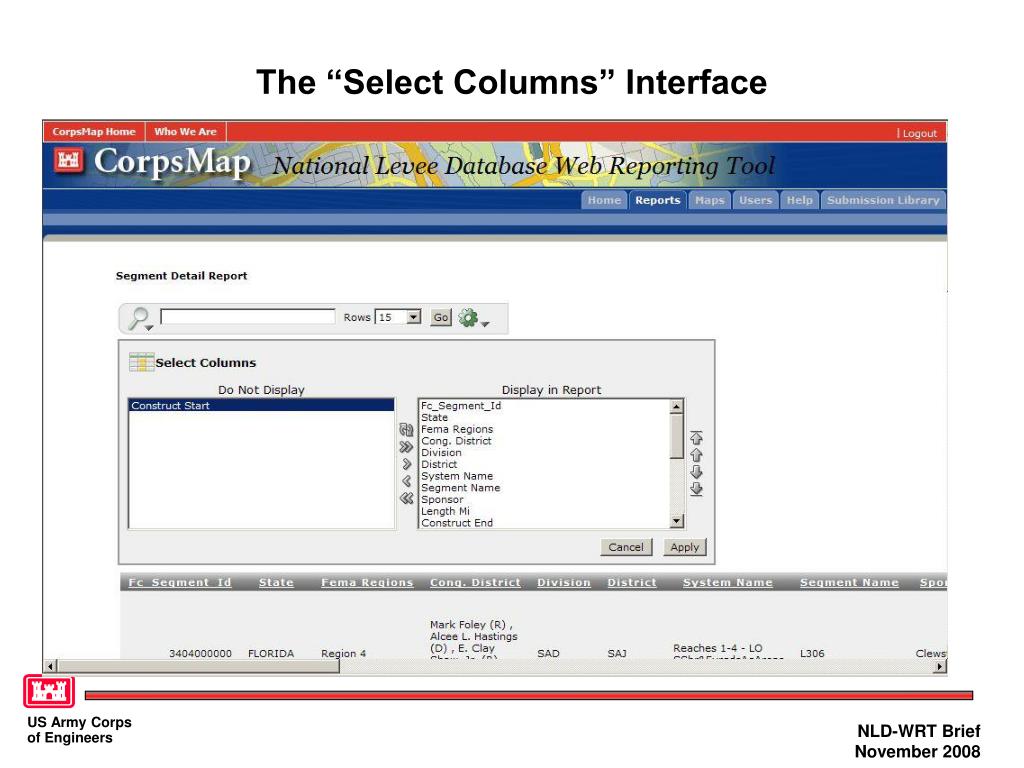This screenshot has width=1024, height=768.
Task: Sort by Fc Segment Id column header
Action: click(180, 583)
